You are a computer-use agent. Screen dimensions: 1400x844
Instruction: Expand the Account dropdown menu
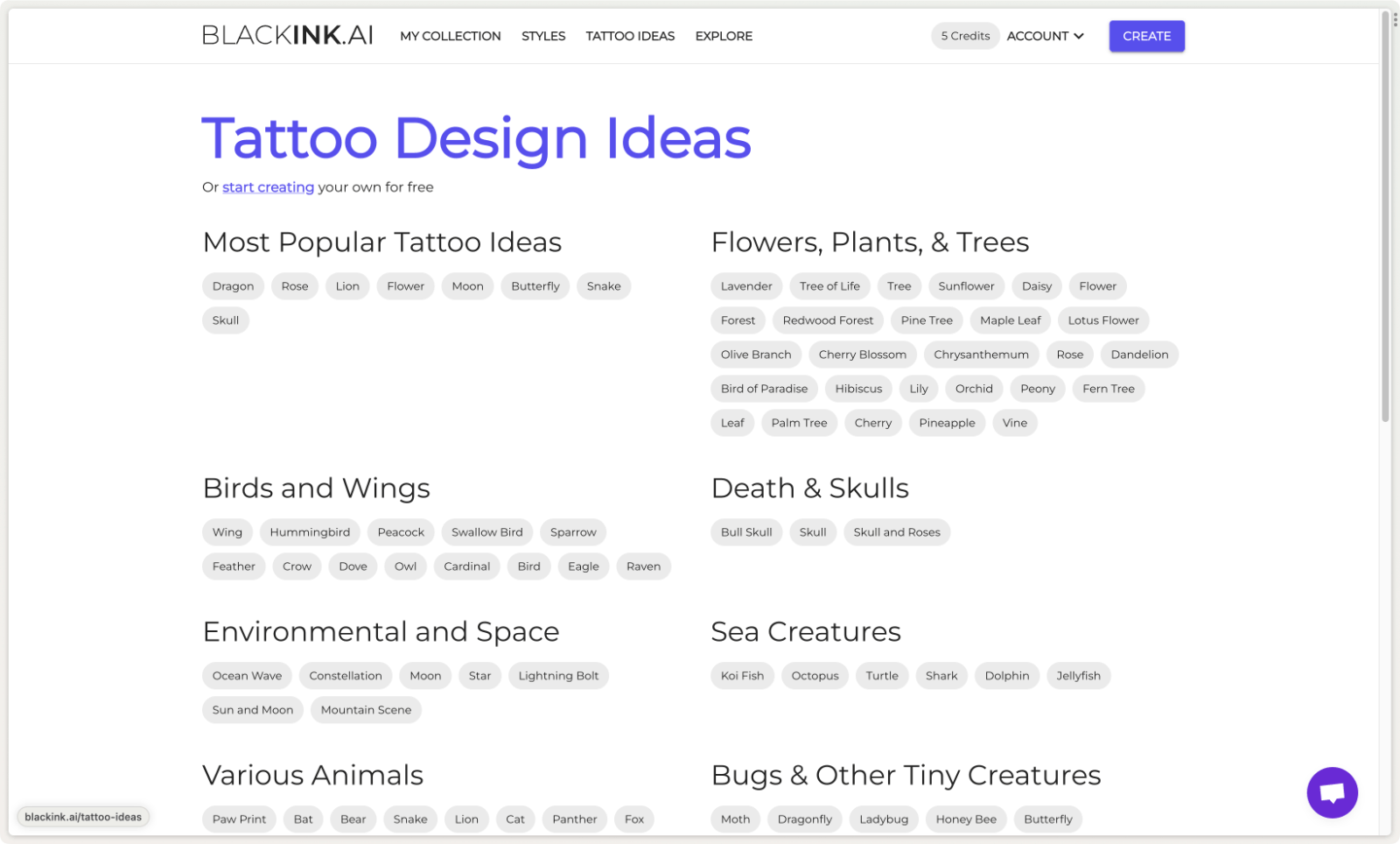click(x=1045, y=36)
